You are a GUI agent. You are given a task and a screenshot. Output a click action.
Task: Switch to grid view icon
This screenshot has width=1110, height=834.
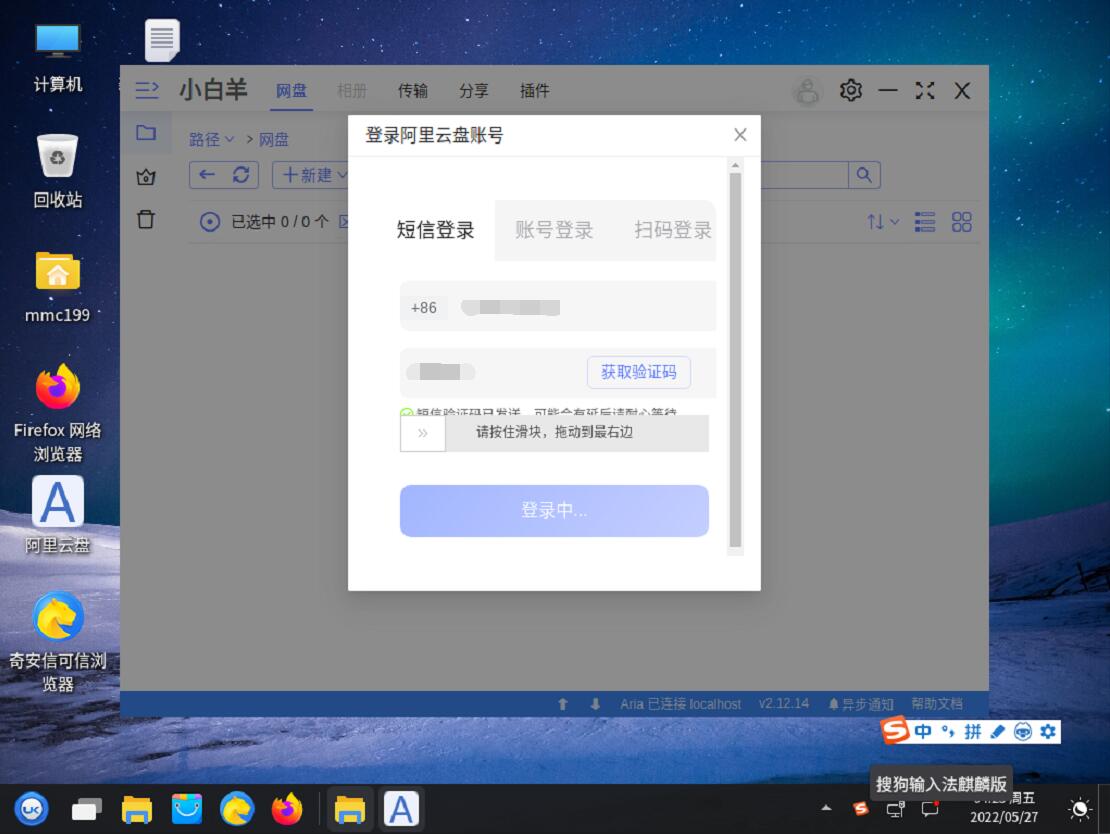tap(961, 222)
